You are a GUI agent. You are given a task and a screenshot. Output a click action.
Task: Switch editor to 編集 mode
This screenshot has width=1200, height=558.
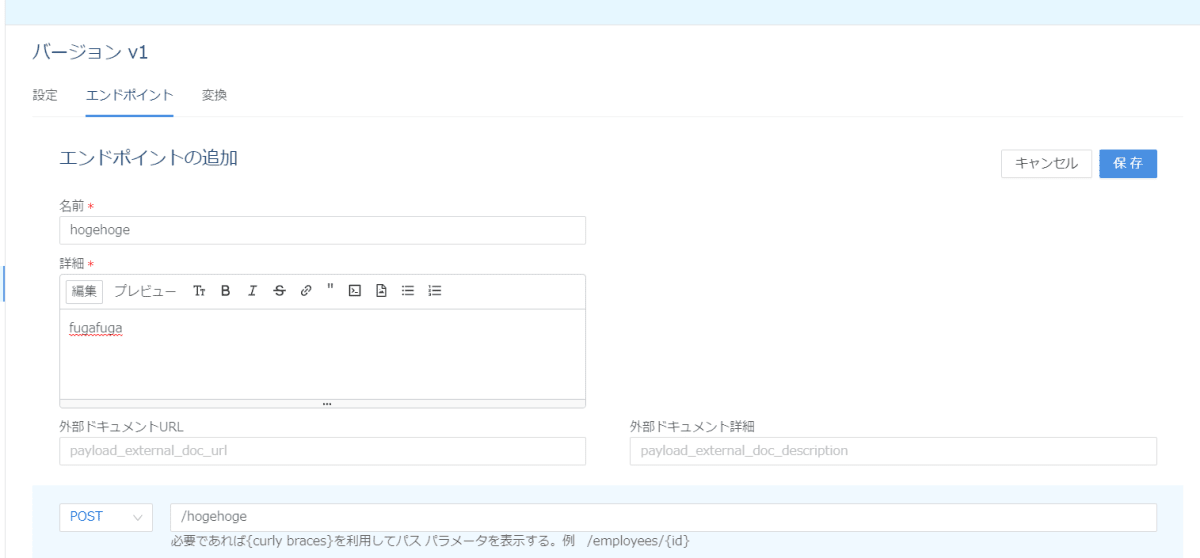[x=84, y=291]
